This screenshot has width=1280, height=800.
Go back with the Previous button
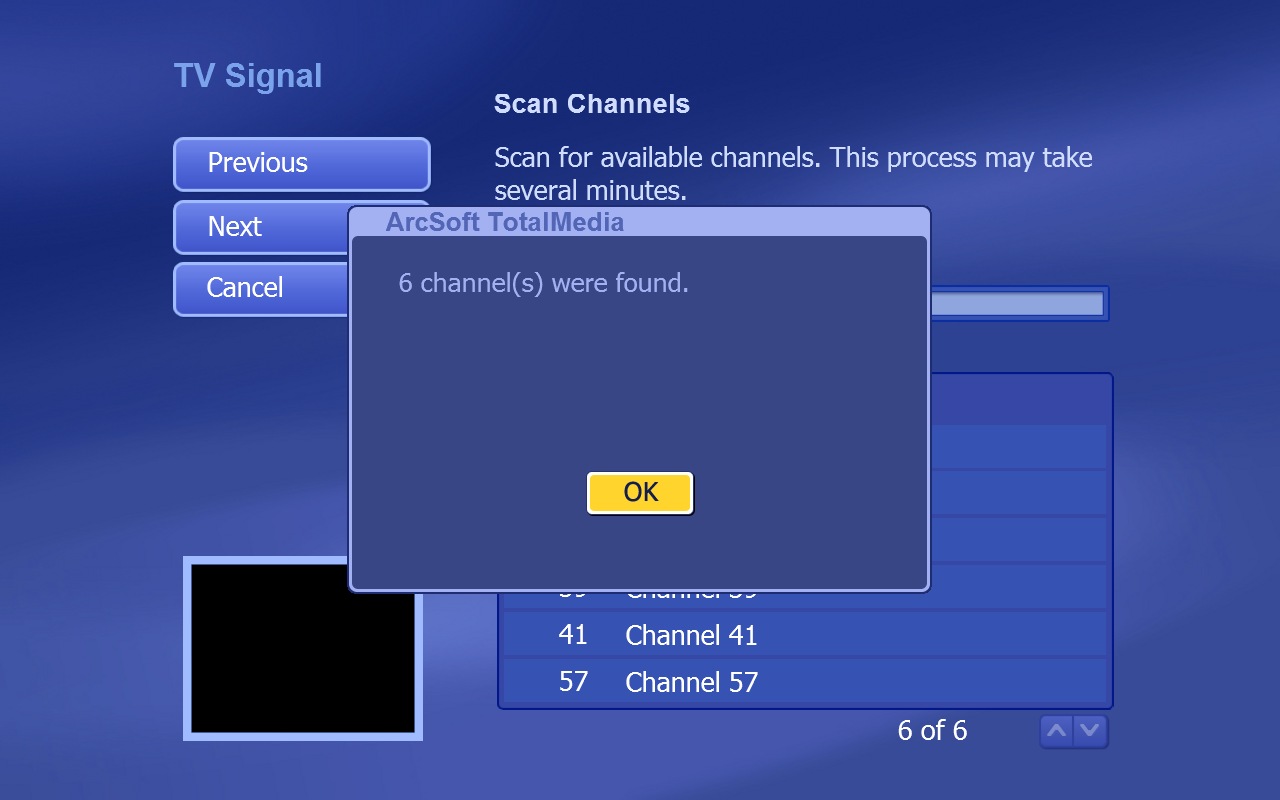click(x=301, y=164)
